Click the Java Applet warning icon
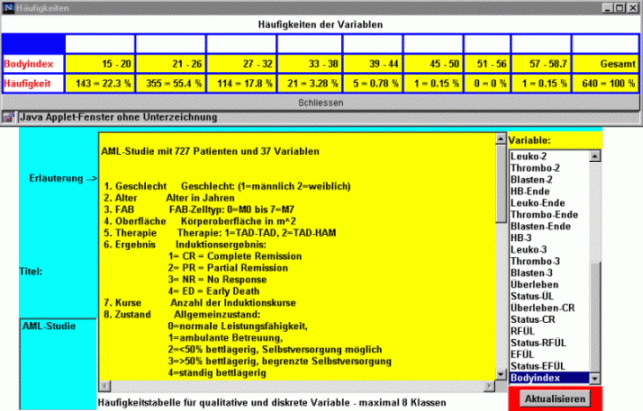This screenshot has width=643, height=411. [x=7, y=117]
